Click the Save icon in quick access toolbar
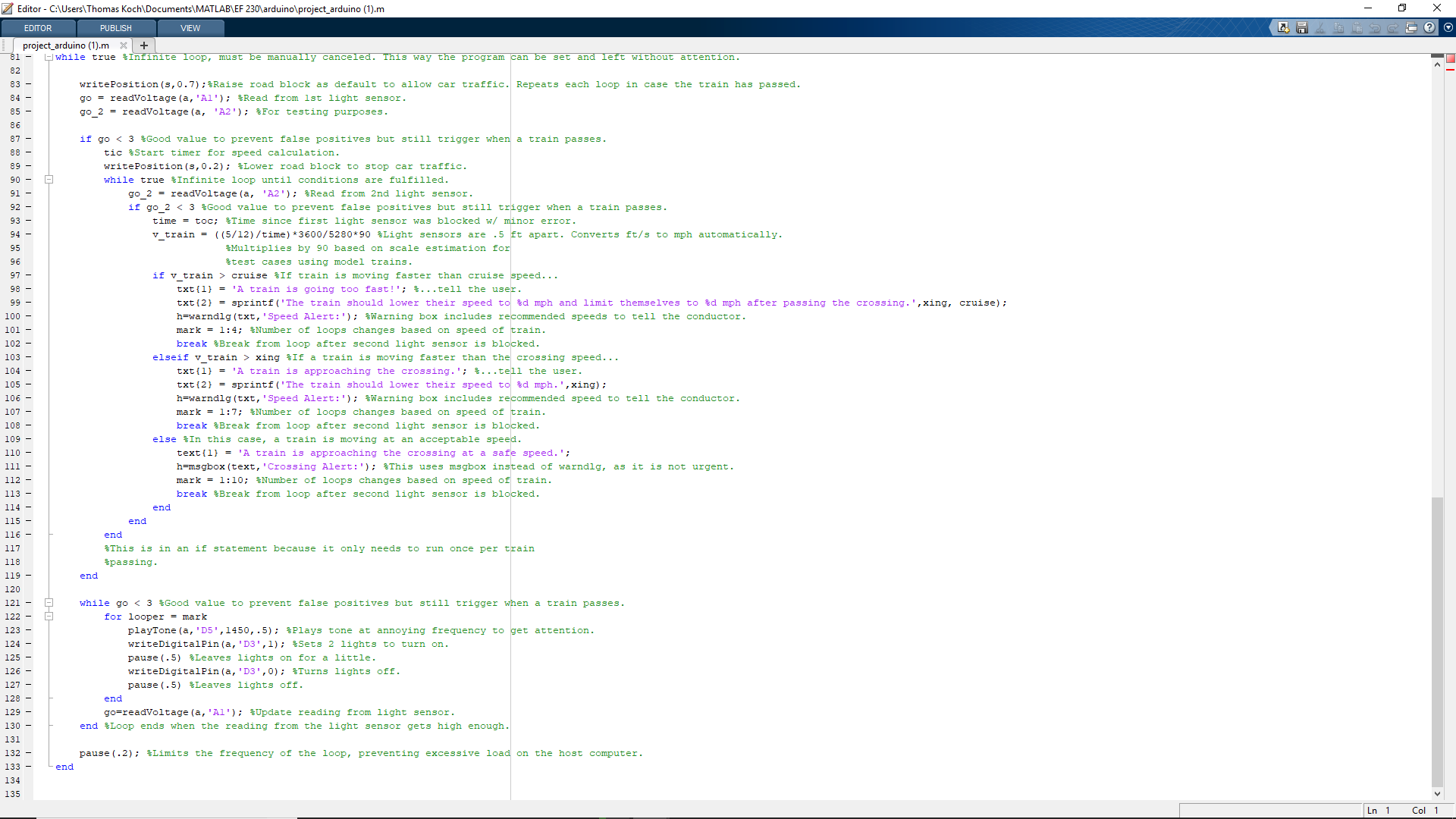Screen dimensions: 1456x819 (1302, 28)
